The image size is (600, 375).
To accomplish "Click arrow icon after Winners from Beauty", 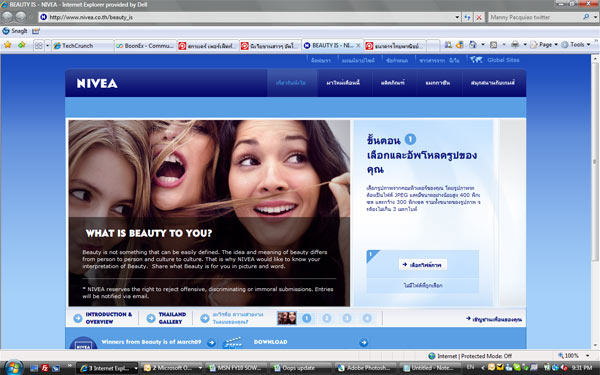I will coord(211,343).
